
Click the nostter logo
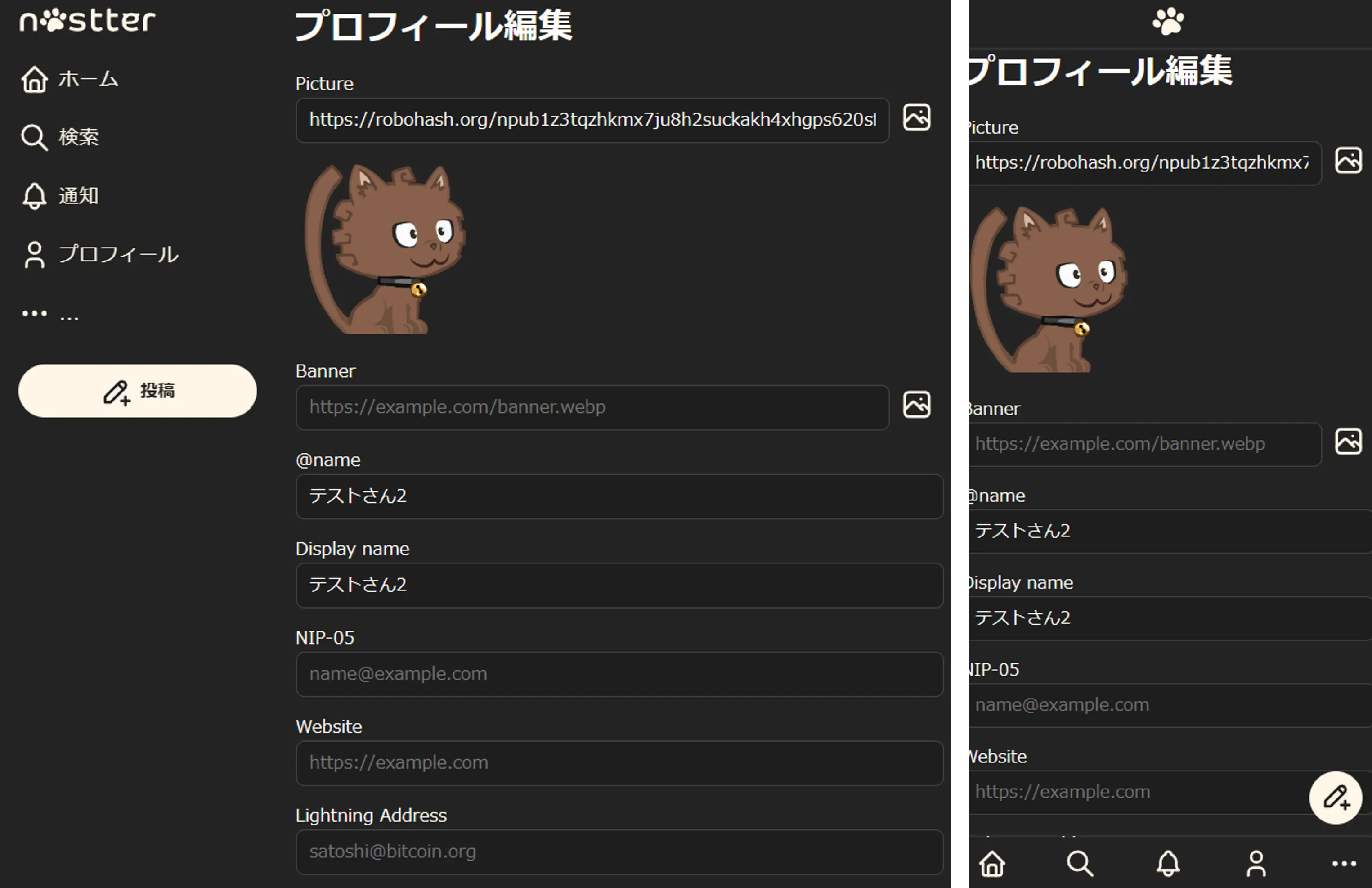coord(86,21)
